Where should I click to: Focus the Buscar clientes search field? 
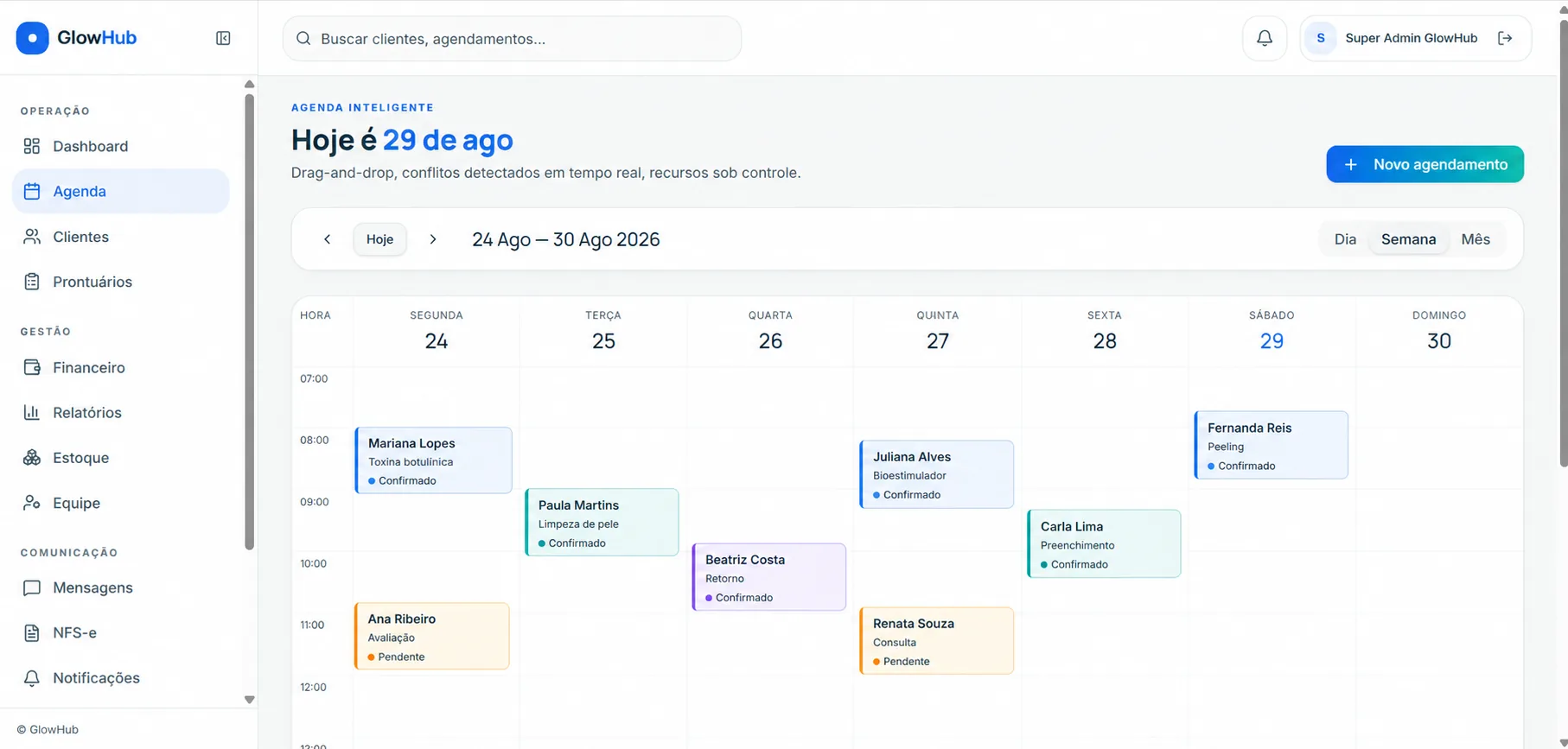click(x=512, y=38)
